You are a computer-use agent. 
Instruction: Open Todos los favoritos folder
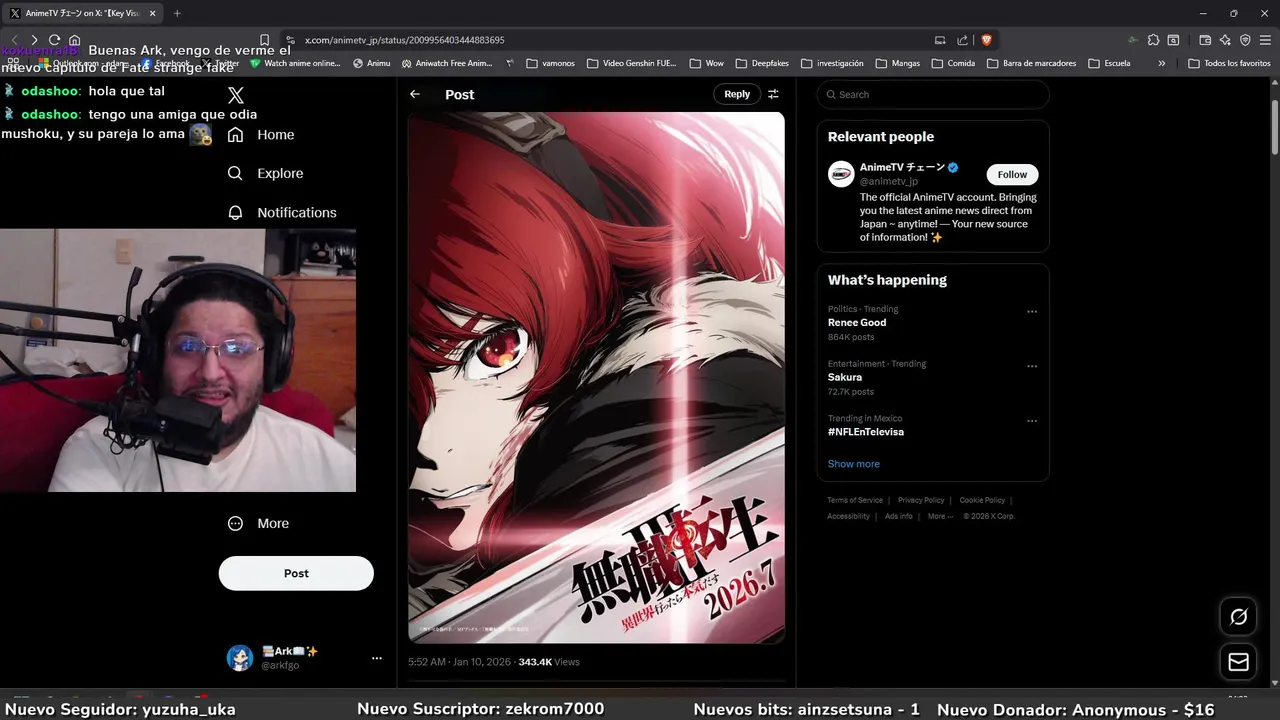(x=1229, y=63)
